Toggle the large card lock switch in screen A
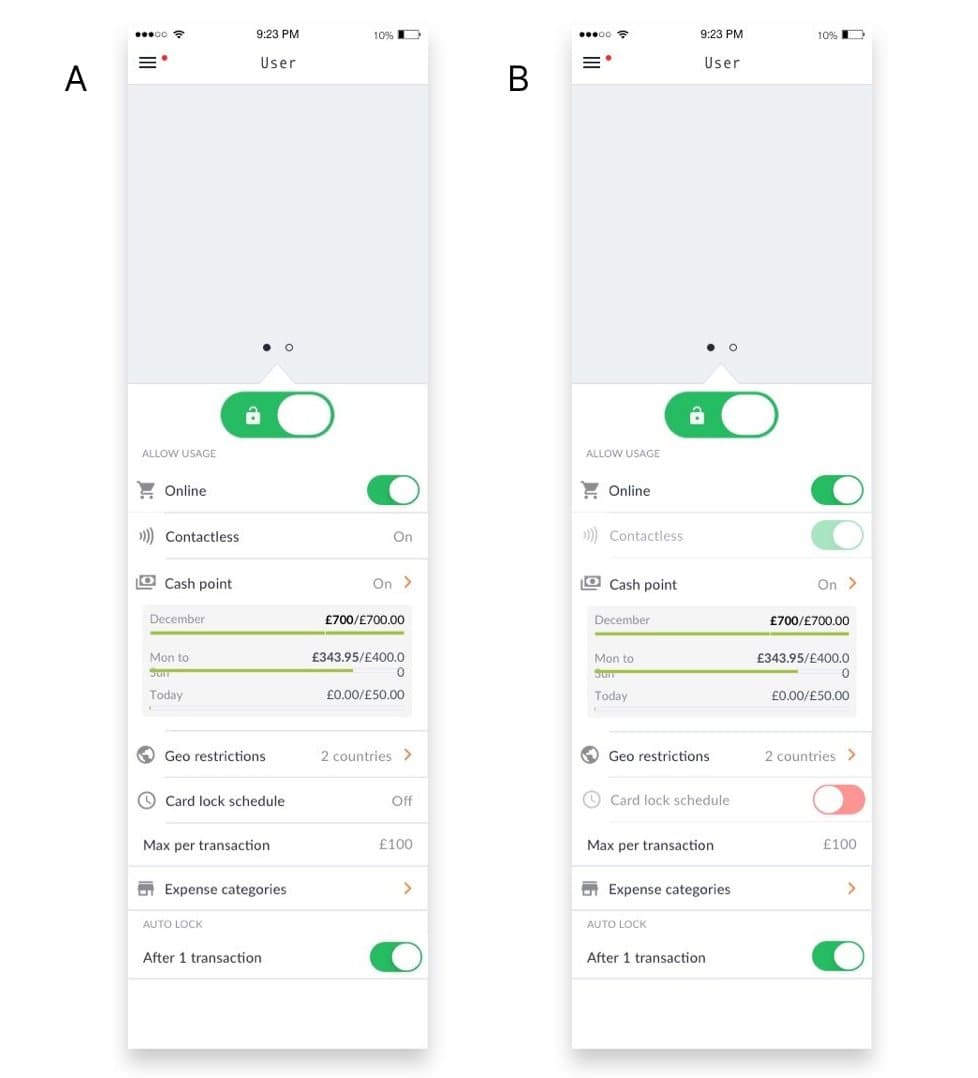Viewport: 978px width, 1078px height. point(277,415)
